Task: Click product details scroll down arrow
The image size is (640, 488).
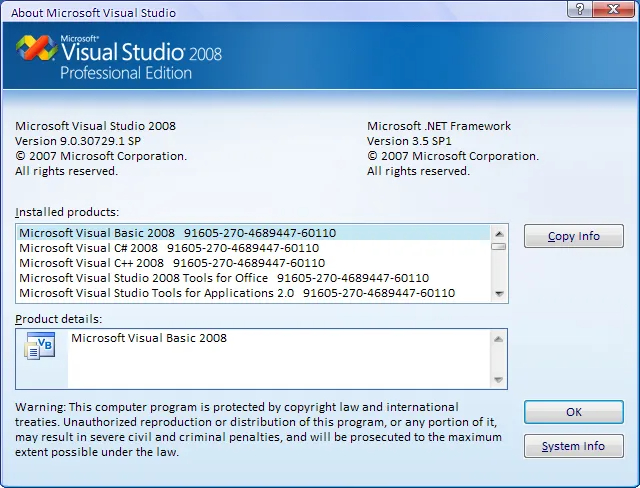Action: (x=498, y=379)
